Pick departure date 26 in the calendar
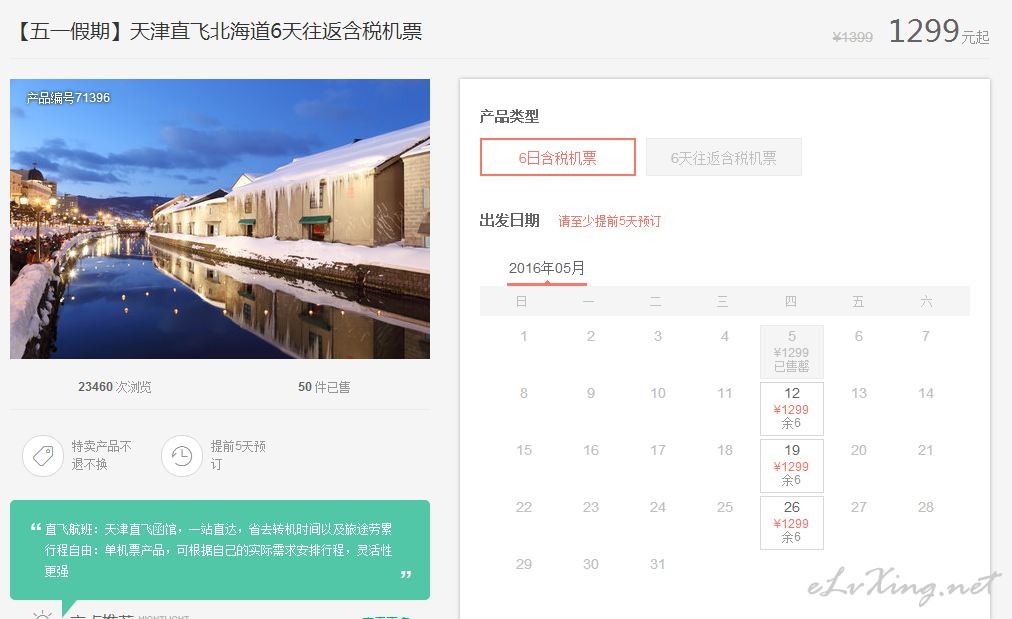The image size is (1012, 619). tap(792, 522)
